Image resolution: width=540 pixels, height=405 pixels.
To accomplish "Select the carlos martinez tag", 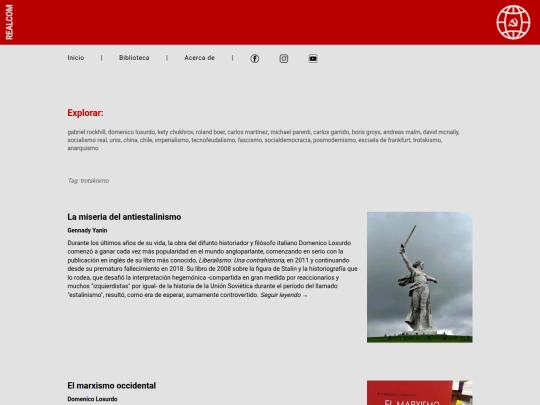I will coord(247,132).
